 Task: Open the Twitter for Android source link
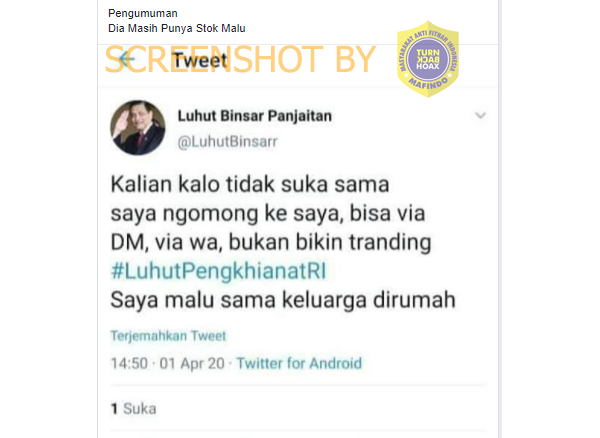(299, 363)
